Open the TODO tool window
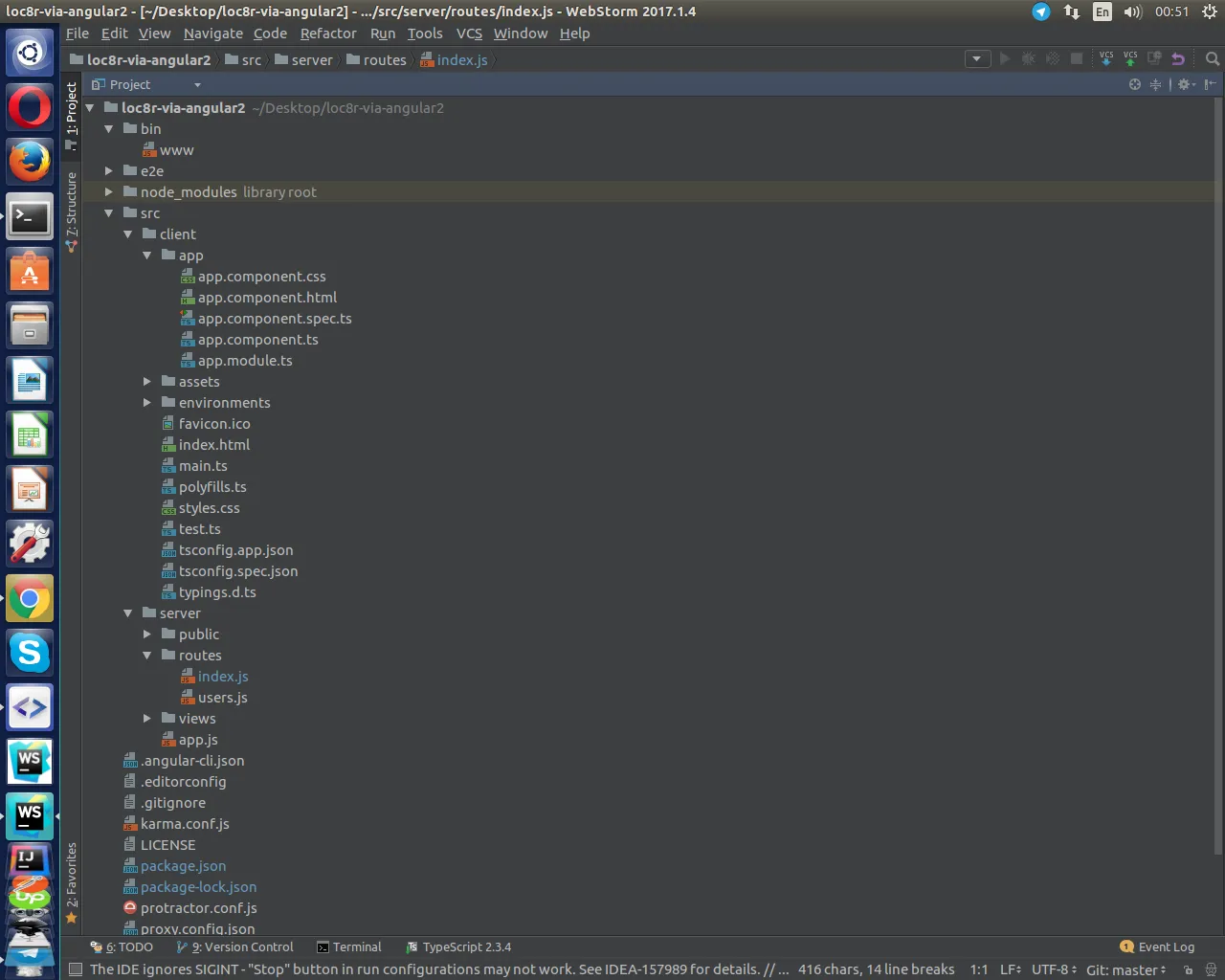 [122, 947]
